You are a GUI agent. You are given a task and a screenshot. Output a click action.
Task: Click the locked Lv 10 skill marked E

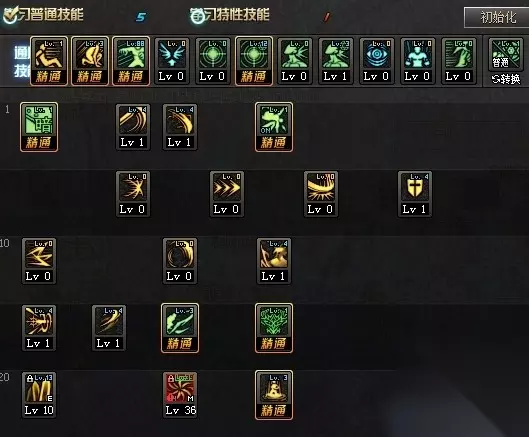39,395
